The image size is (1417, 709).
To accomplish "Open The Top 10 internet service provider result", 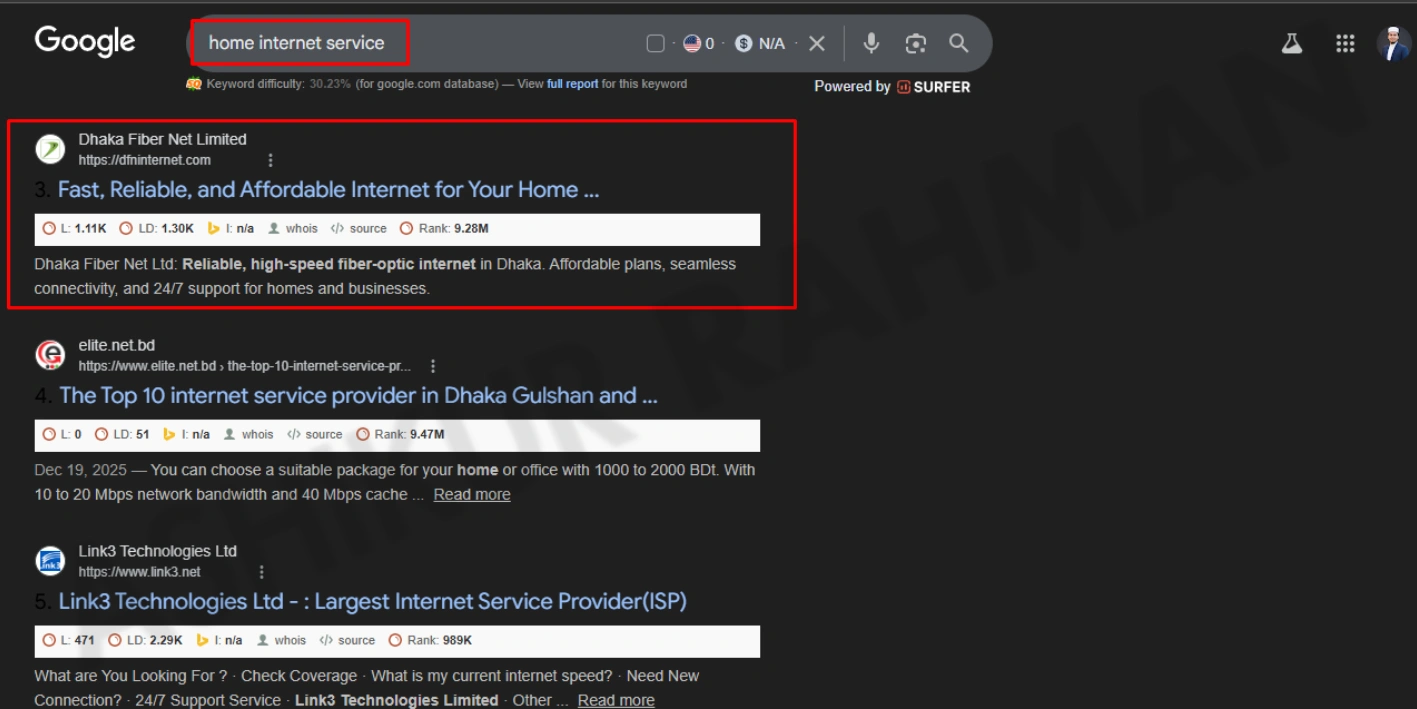I will 358,396.
